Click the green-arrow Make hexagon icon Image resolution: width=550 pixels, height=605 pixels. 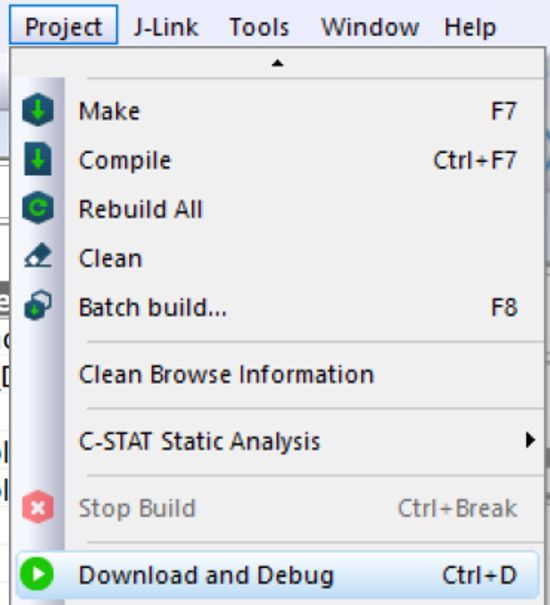click(x=38, y=110)
